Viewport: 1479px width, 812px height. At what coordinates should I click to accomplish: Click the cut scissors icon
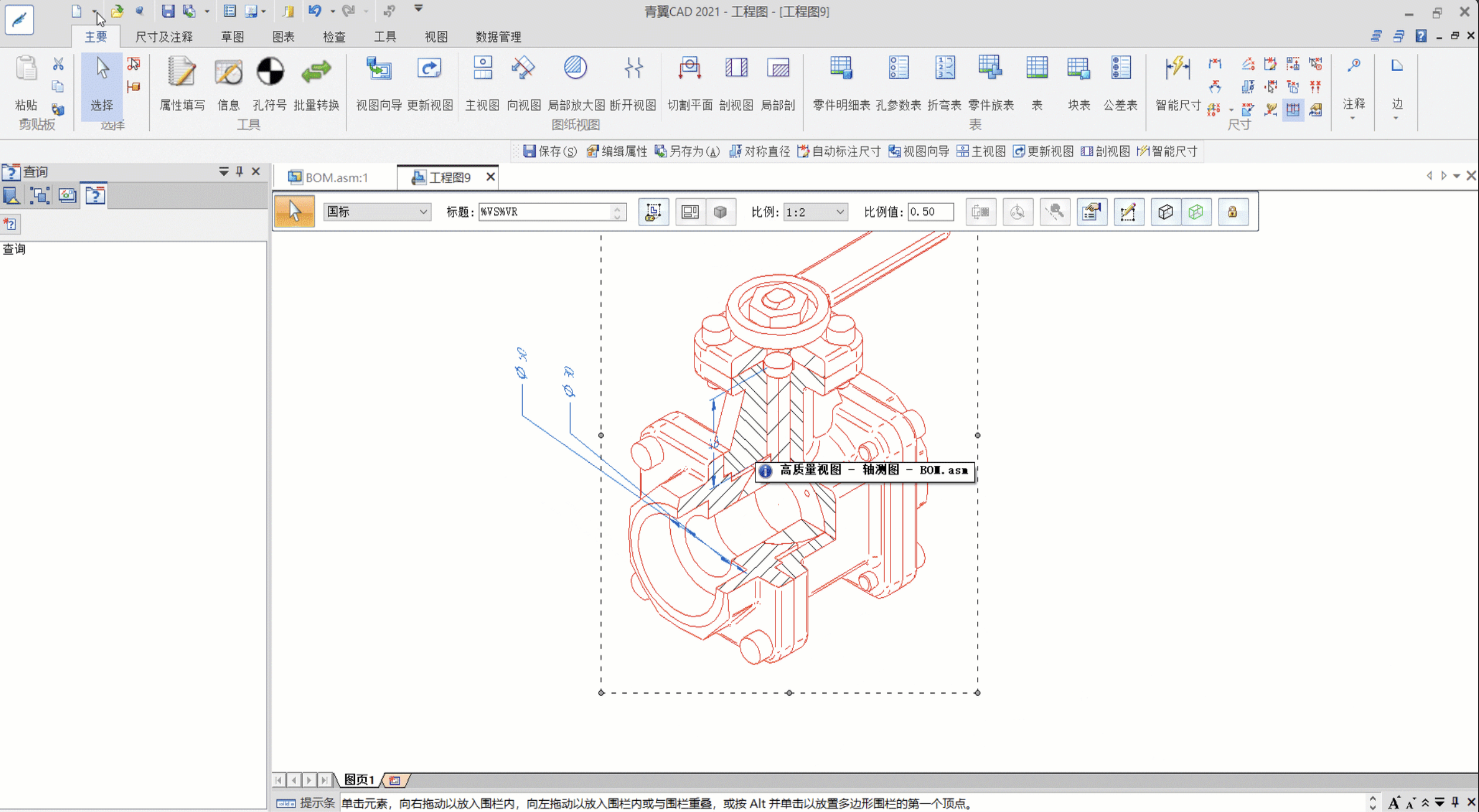point(58,64)
